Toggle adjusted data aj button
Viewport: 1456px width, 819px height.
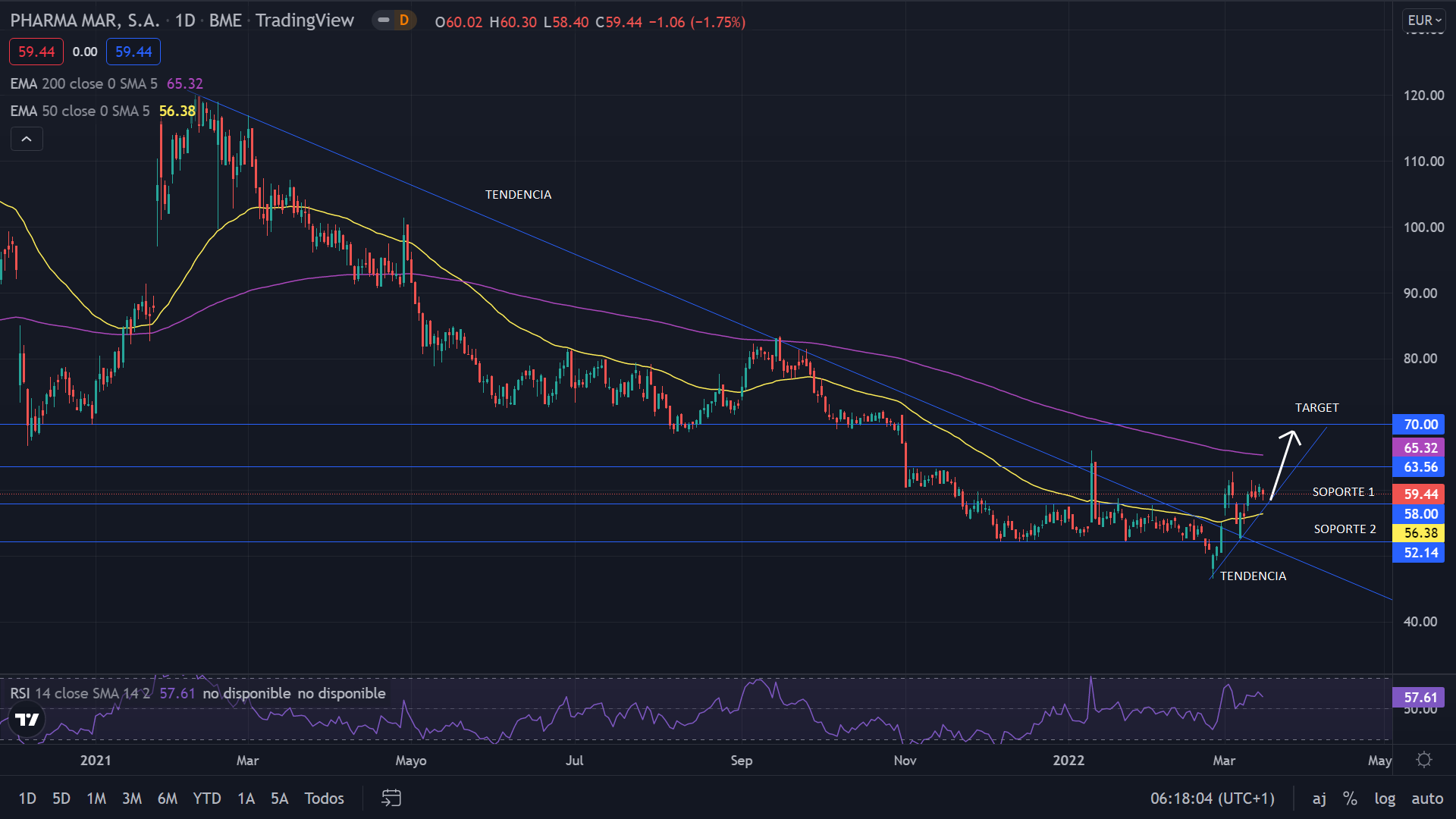(1319, 798)
